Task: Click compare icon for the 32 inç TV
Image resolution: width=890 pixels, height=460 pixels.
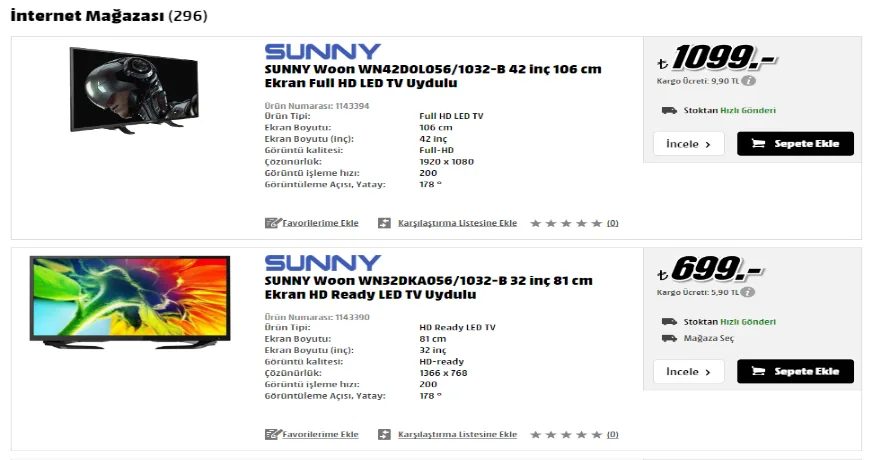Action: (384, 434)
